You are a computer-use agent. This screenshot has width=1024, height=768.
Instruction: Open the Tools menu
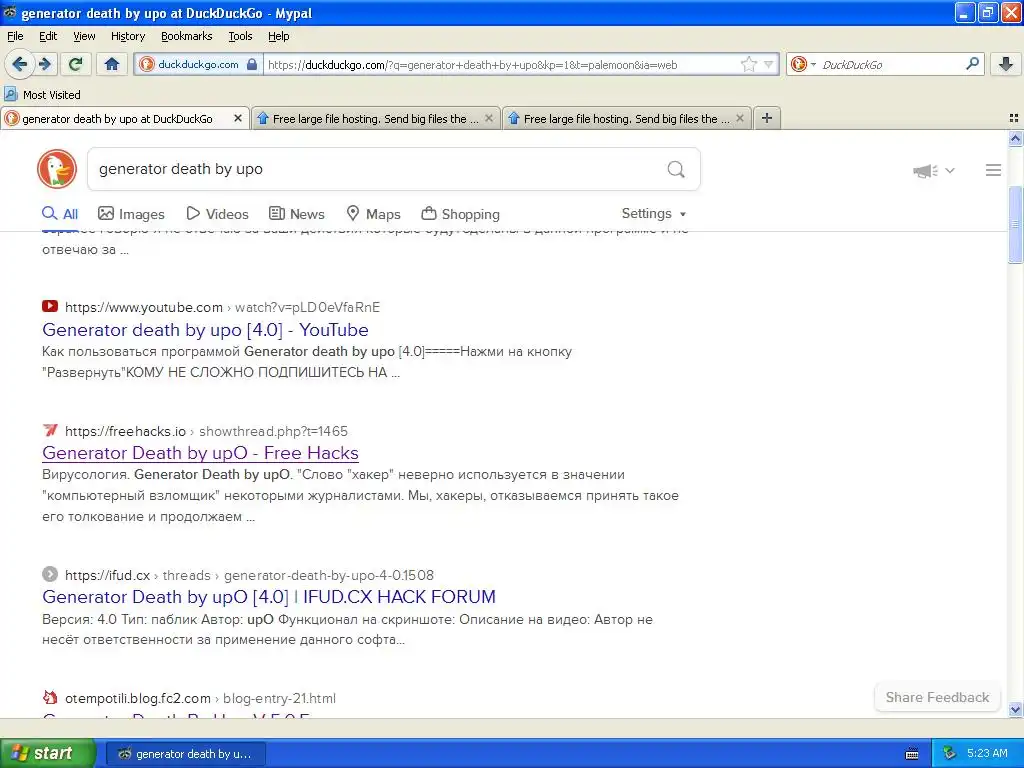240,36
